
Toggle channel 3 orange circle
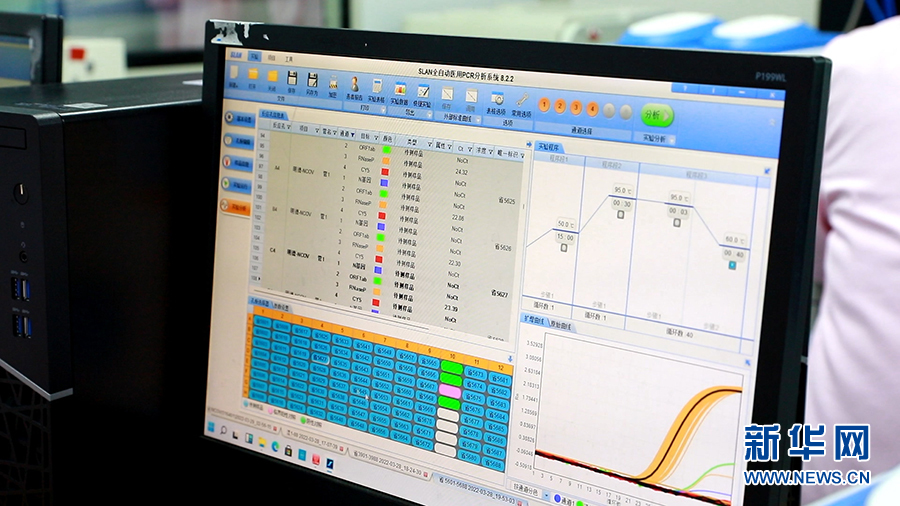coord(576,107)
